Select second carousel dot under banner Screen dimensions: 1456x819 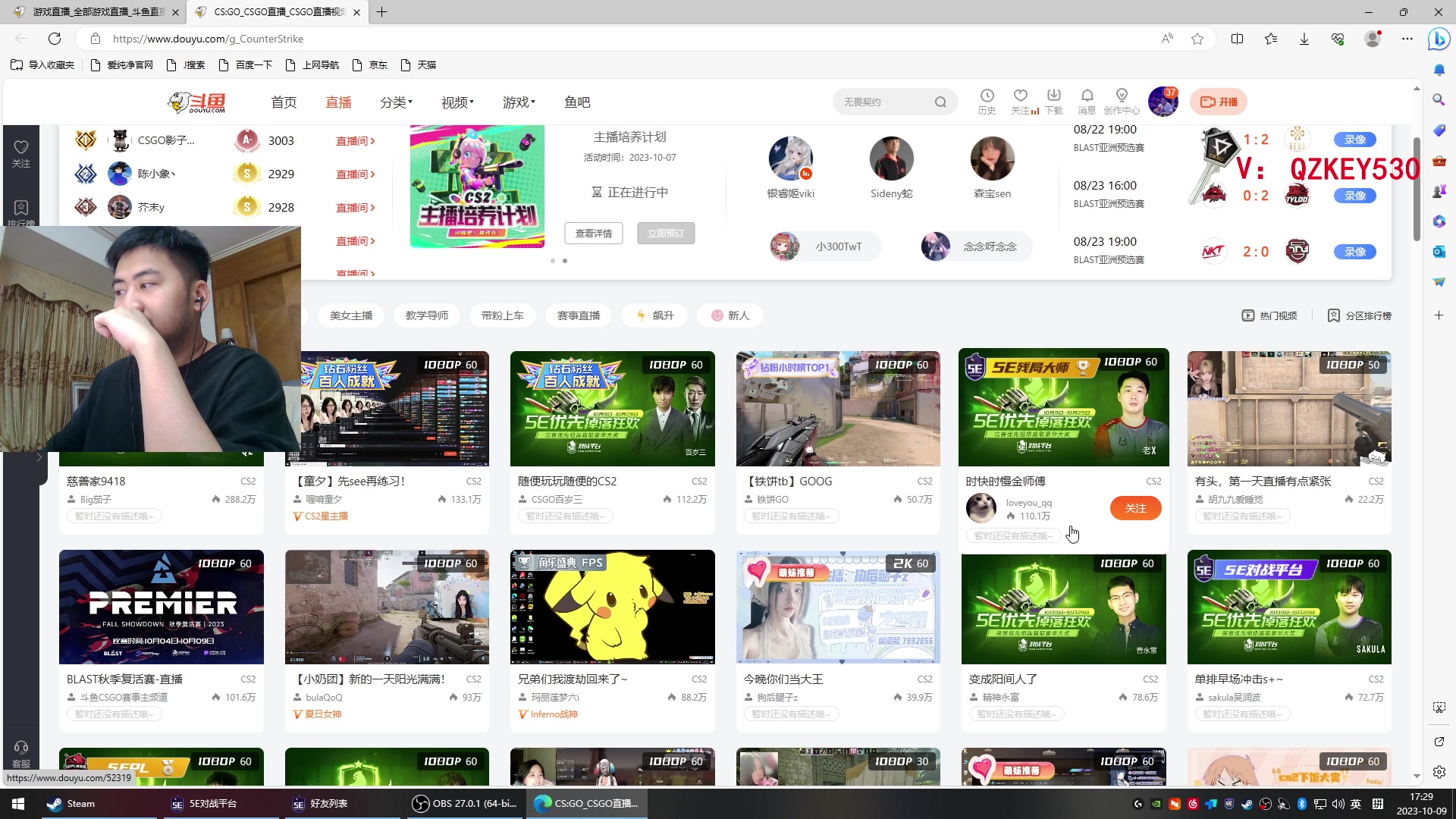pos(565,261)
